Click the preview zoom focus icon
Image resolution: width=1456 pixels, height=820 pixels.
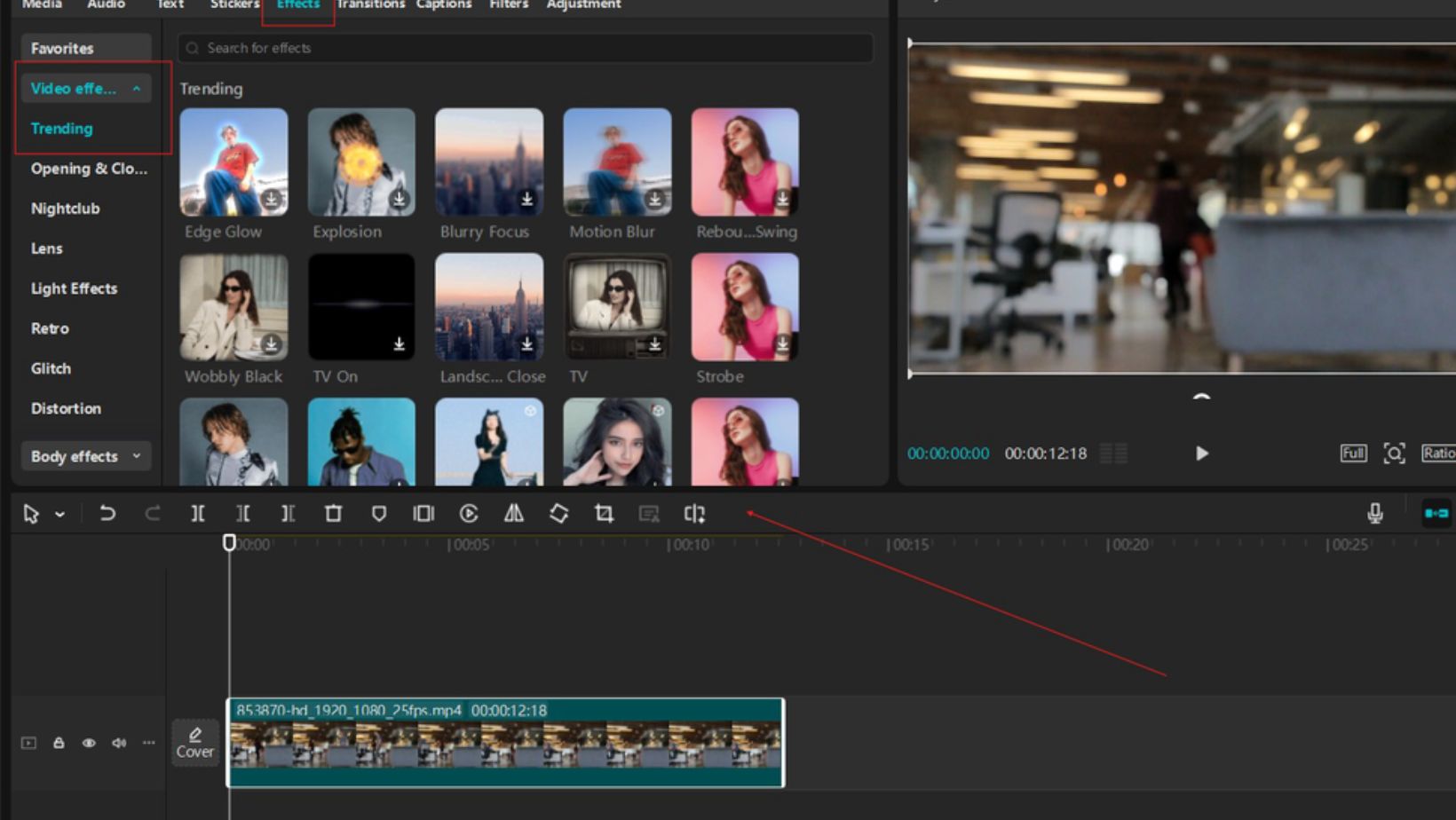click(1395, 453)
